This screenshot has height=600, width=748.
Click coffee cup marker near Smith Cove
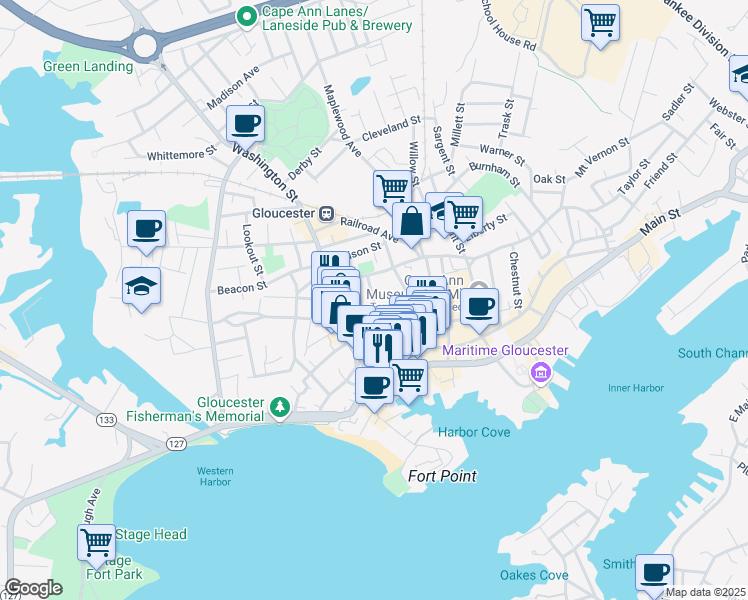(654, 574)
